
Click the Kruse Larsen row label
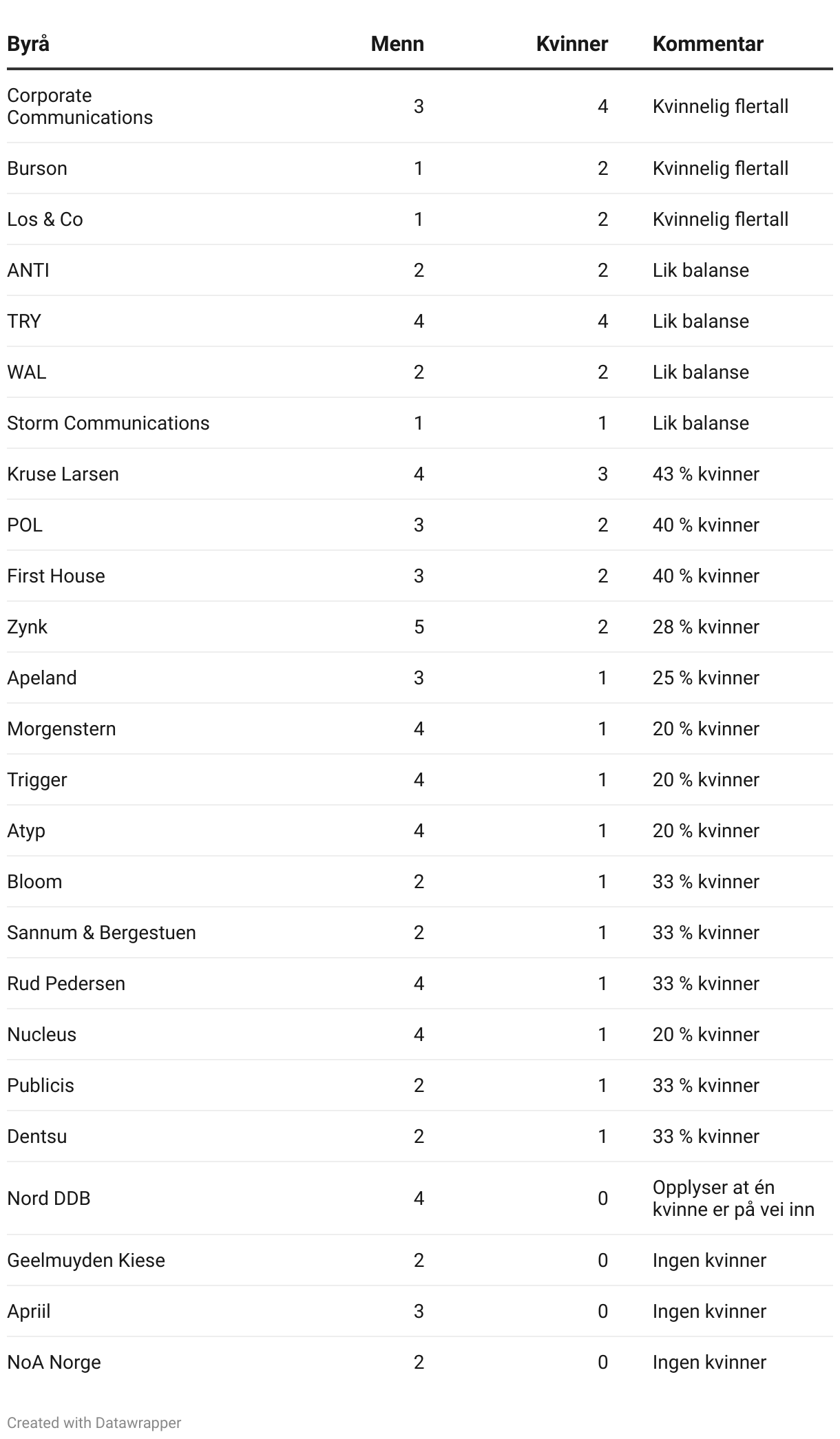[x=63, y=474]
